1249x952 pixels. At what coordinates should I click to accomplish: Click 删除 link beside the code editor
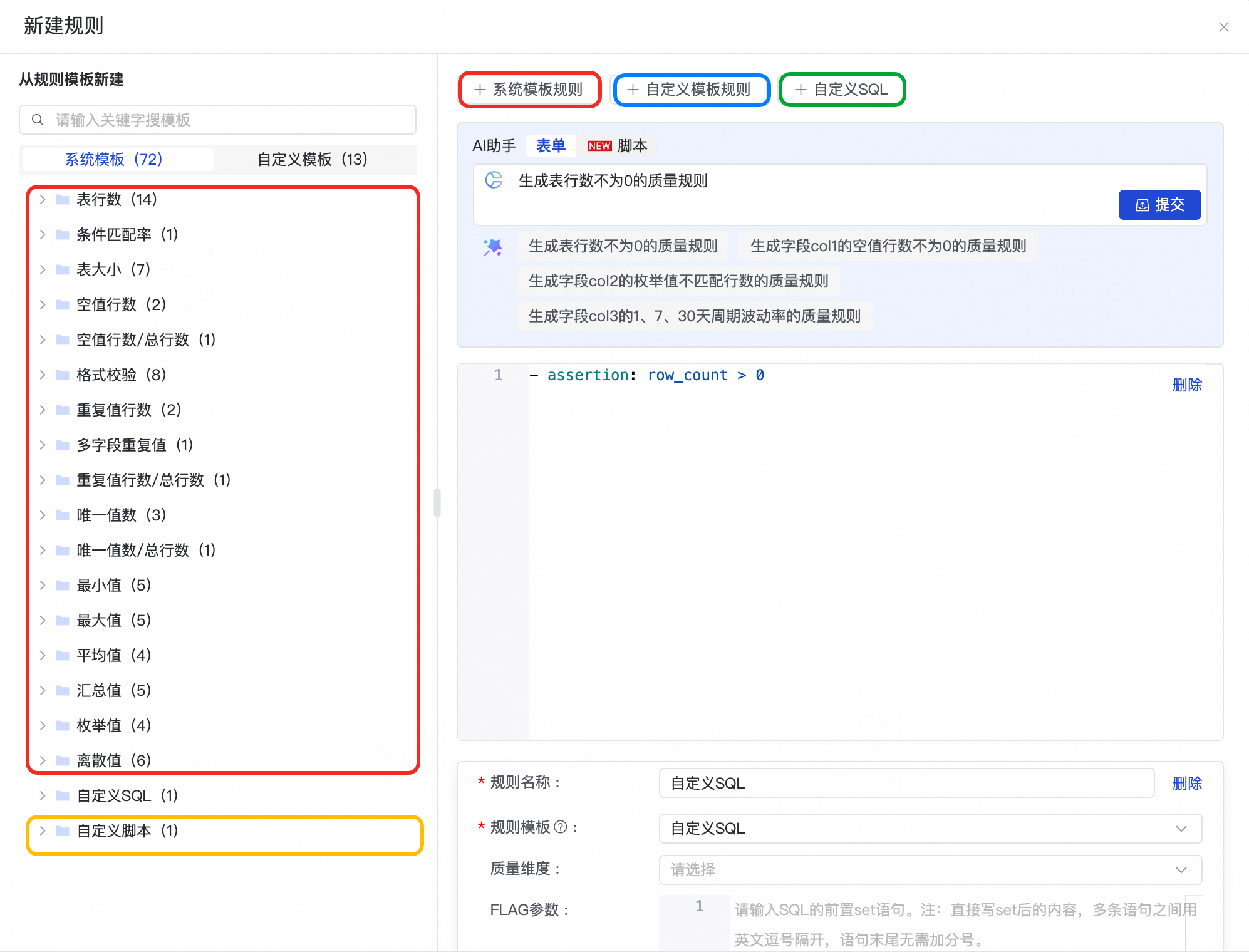[x=1186, y=385]
